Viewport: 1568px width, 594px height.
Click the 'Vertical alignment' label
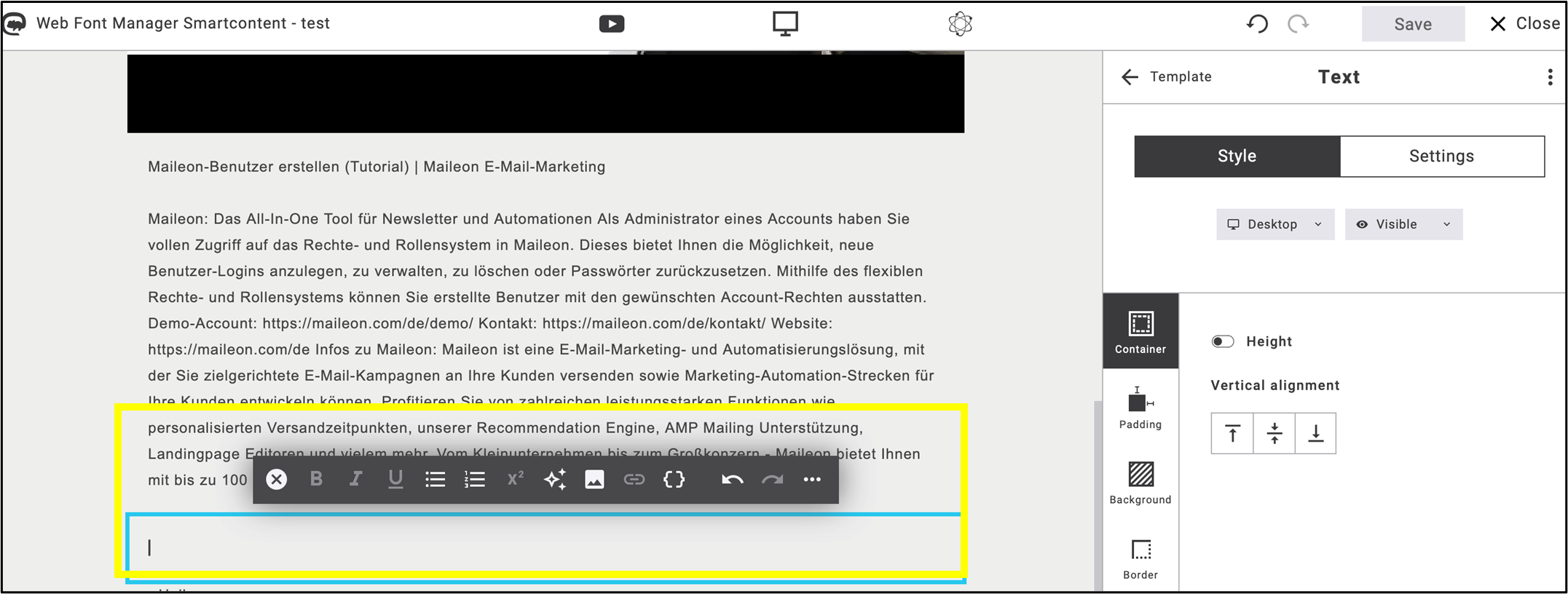1275,385
